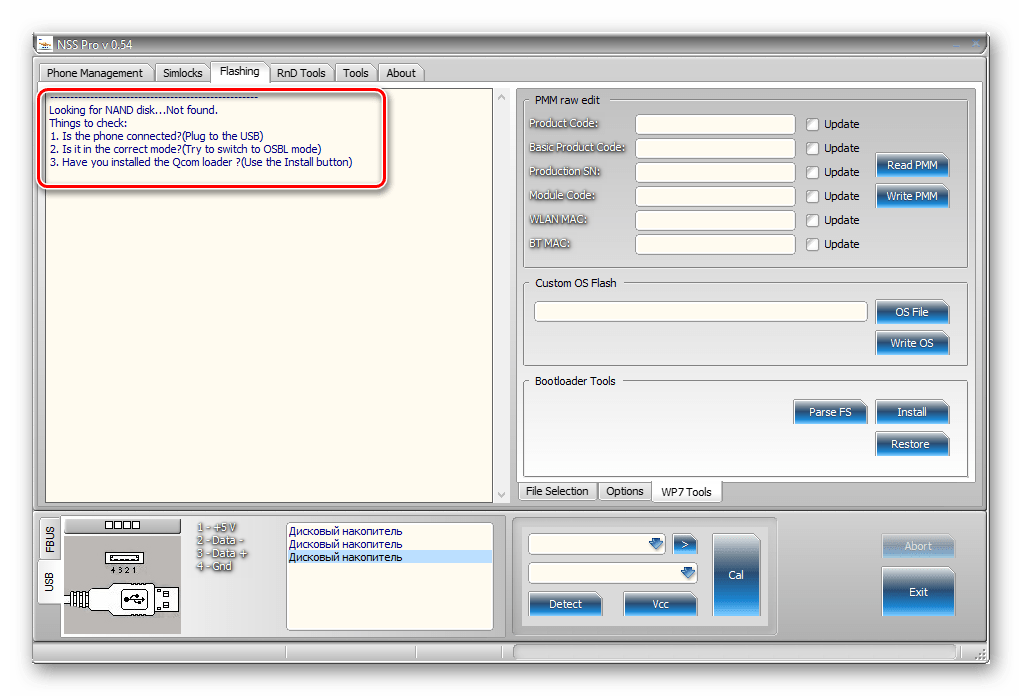Switch to FBUS connection tab
Screen dimensions: 1022x696
[50, 539]
